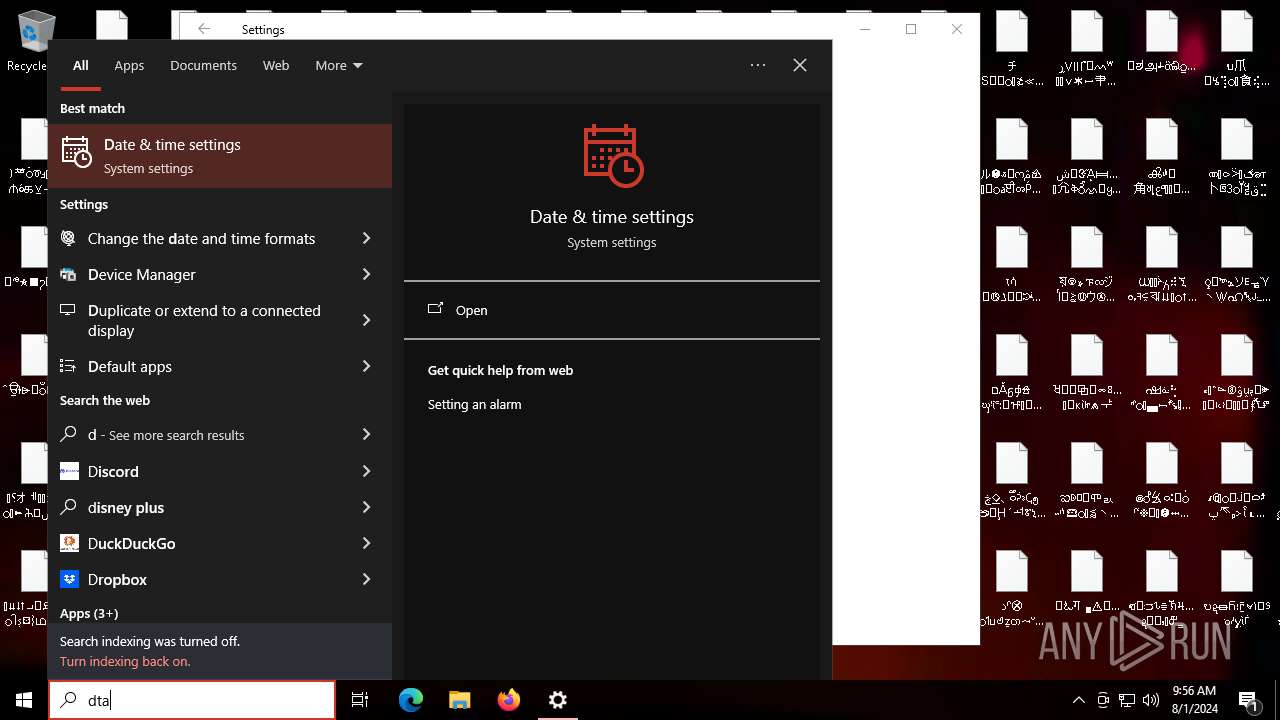Click Windows Start button
This screenshot has width=1280, height=720.
tap(24, 700)
